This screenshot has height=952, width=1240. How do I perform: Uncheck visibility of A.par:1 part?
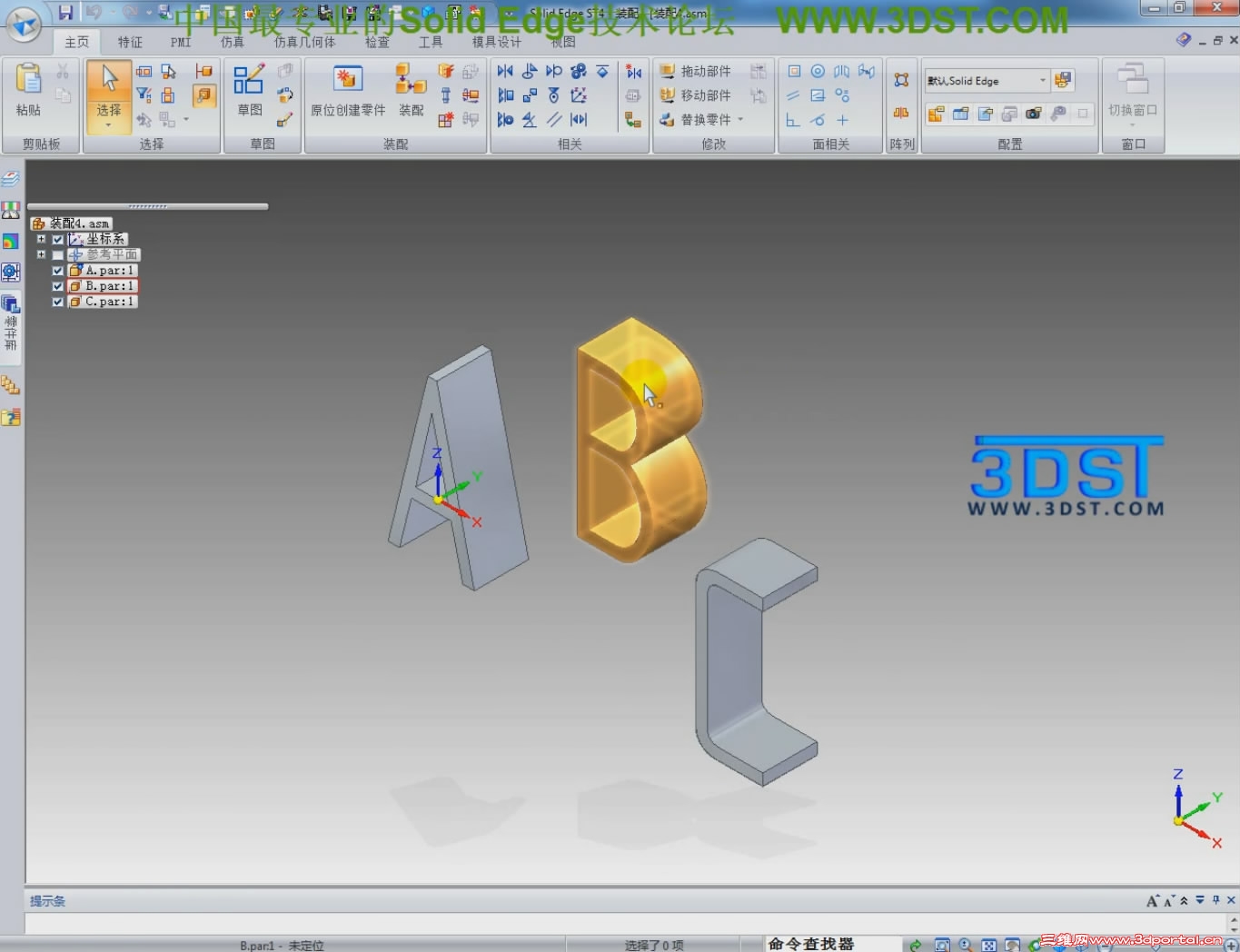tap(56, 270)
